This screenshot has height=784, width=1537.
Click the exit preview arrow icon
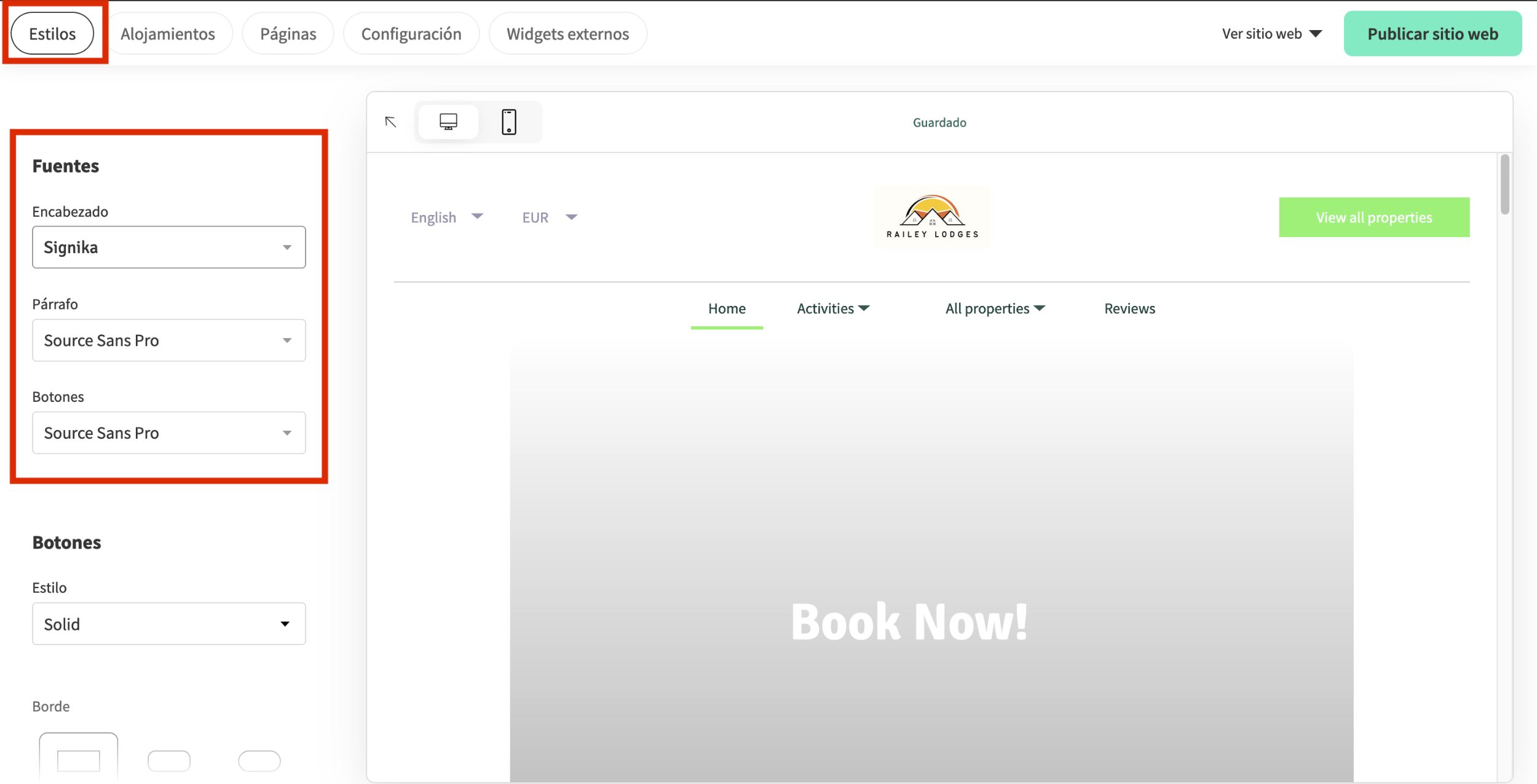390,122
